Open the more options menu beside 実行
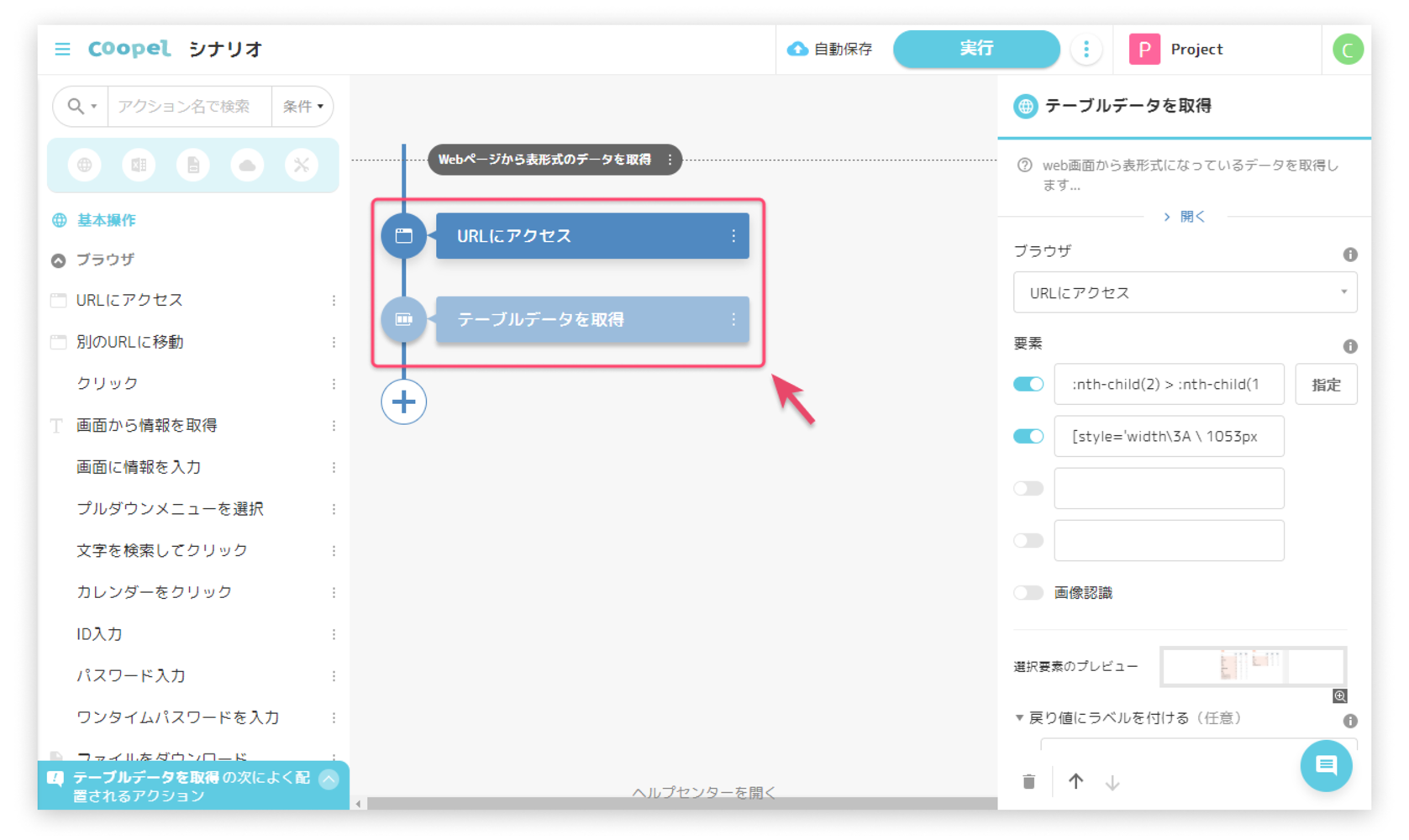 [x=1086, y=49]
